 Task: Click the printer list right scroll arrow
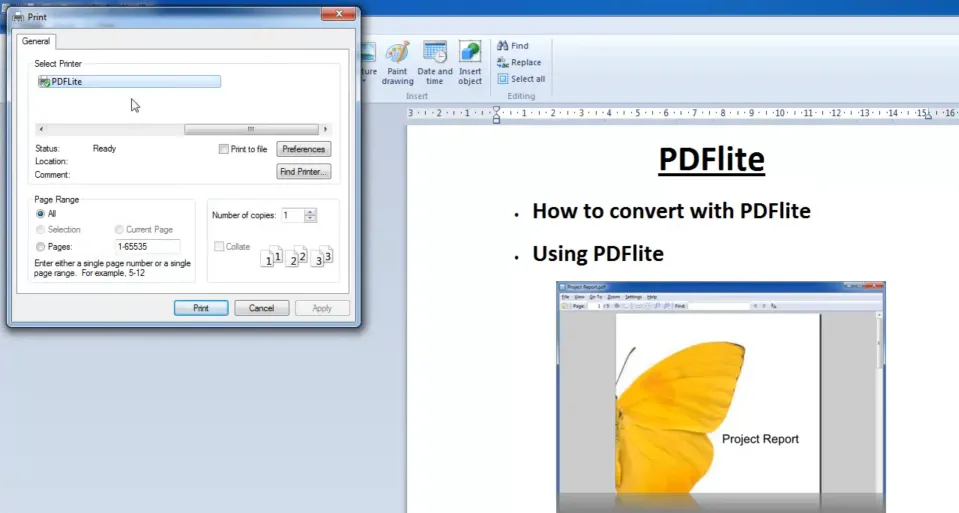[325, 129]
